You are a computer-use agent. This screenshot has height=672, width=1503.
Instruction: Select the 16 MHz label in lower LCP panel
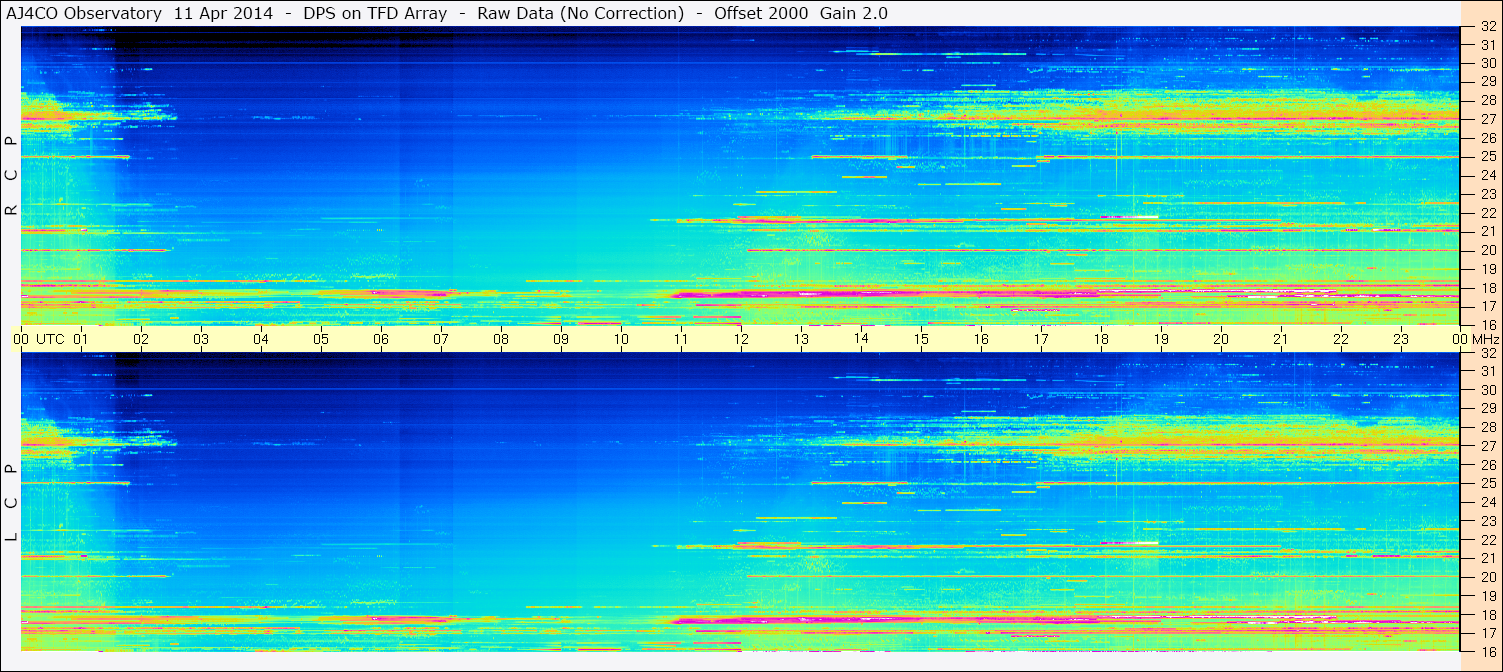tap(1487, 651)
